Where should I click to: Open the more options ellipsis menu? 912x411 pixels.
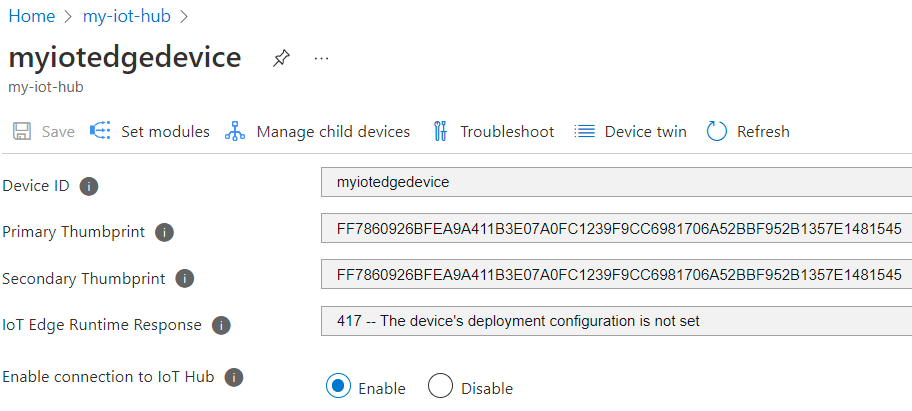(321, 59)
